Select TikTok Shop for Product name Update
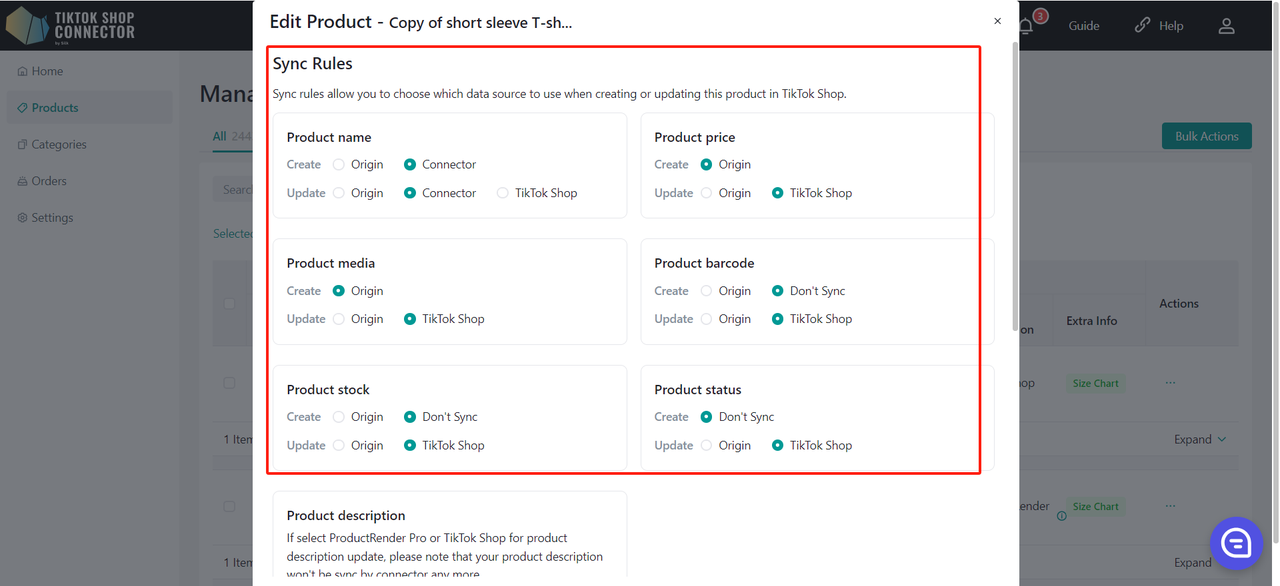This screenshot has width=1280, height=586. [x=503, y=193]
